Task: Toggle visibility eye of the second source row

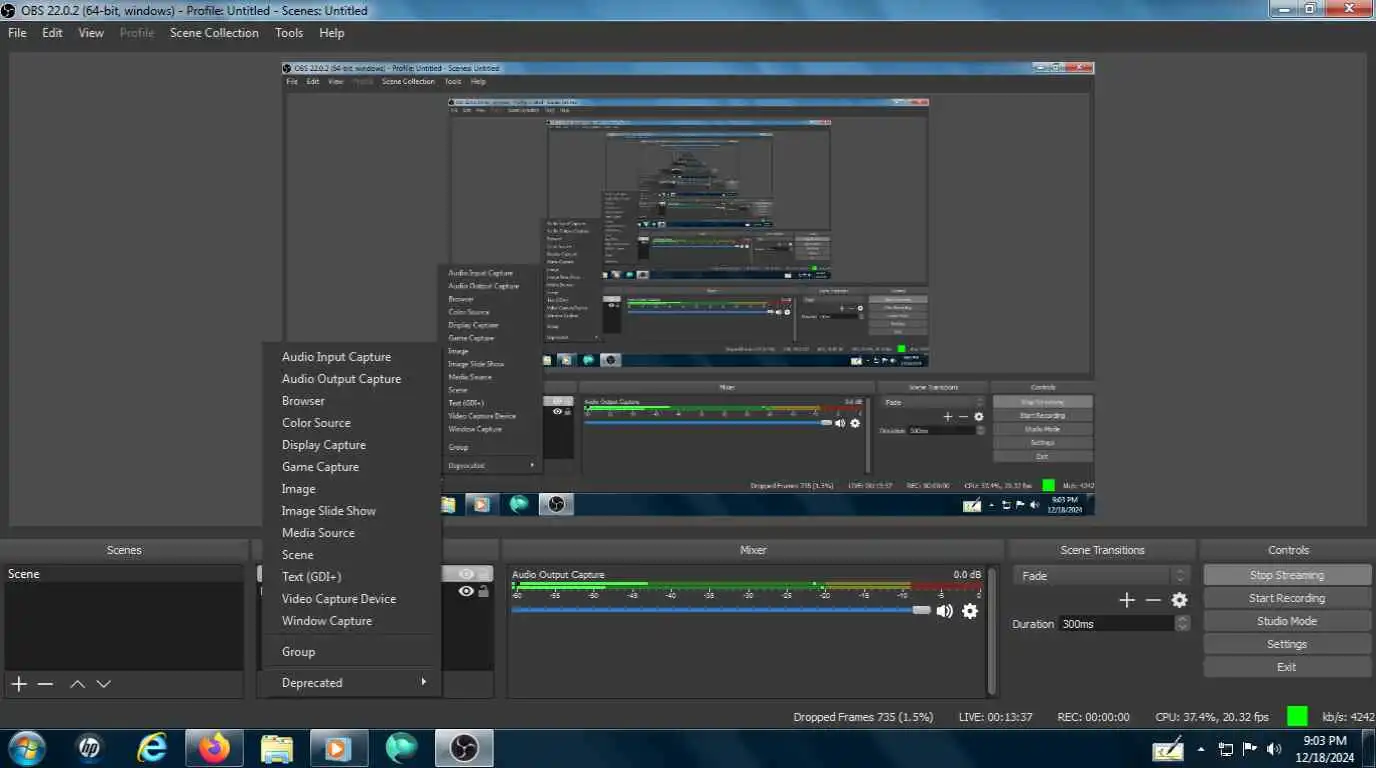Action: [466, 592]
